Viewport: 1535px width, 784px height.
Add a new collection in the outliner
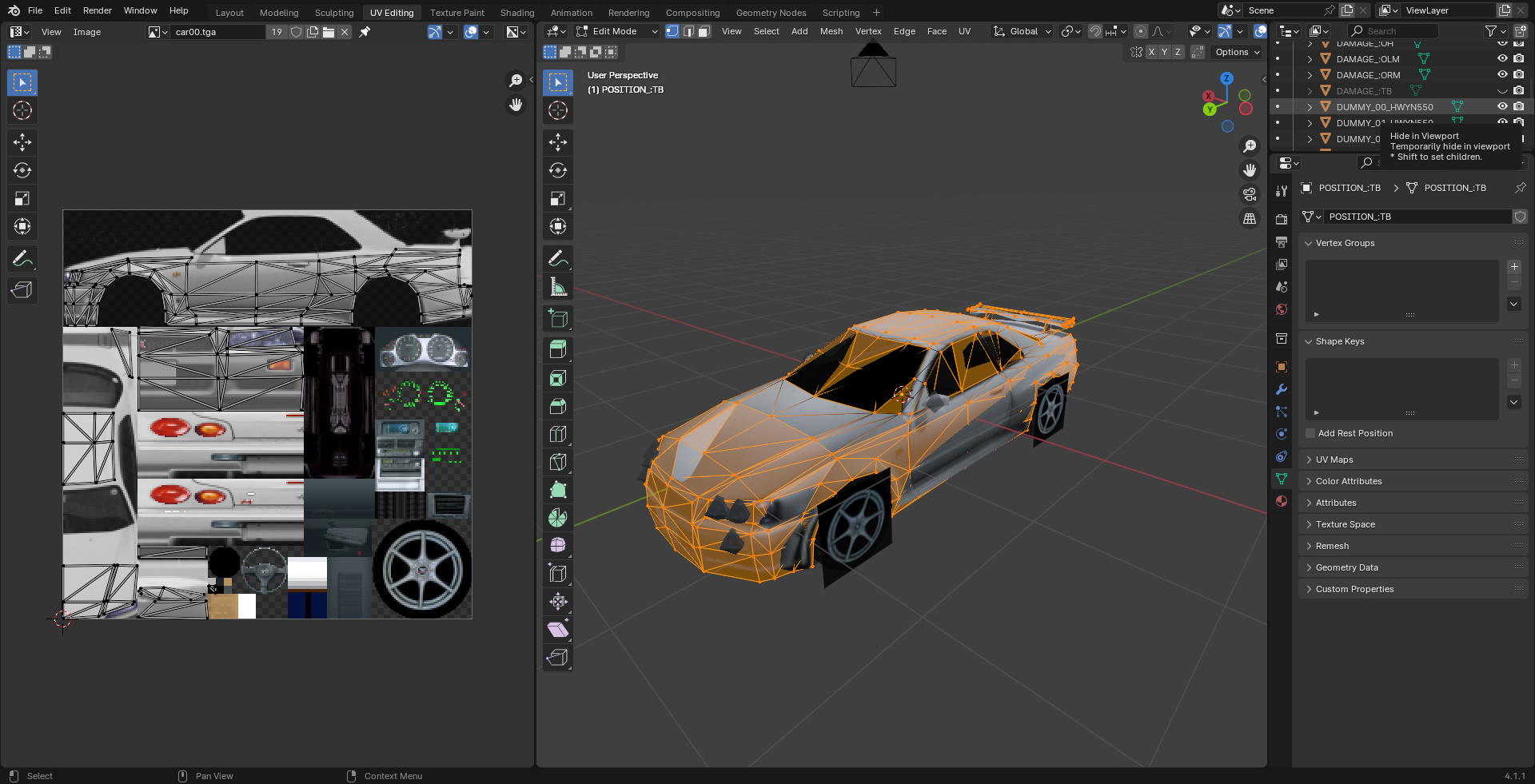coord(1520,31)
